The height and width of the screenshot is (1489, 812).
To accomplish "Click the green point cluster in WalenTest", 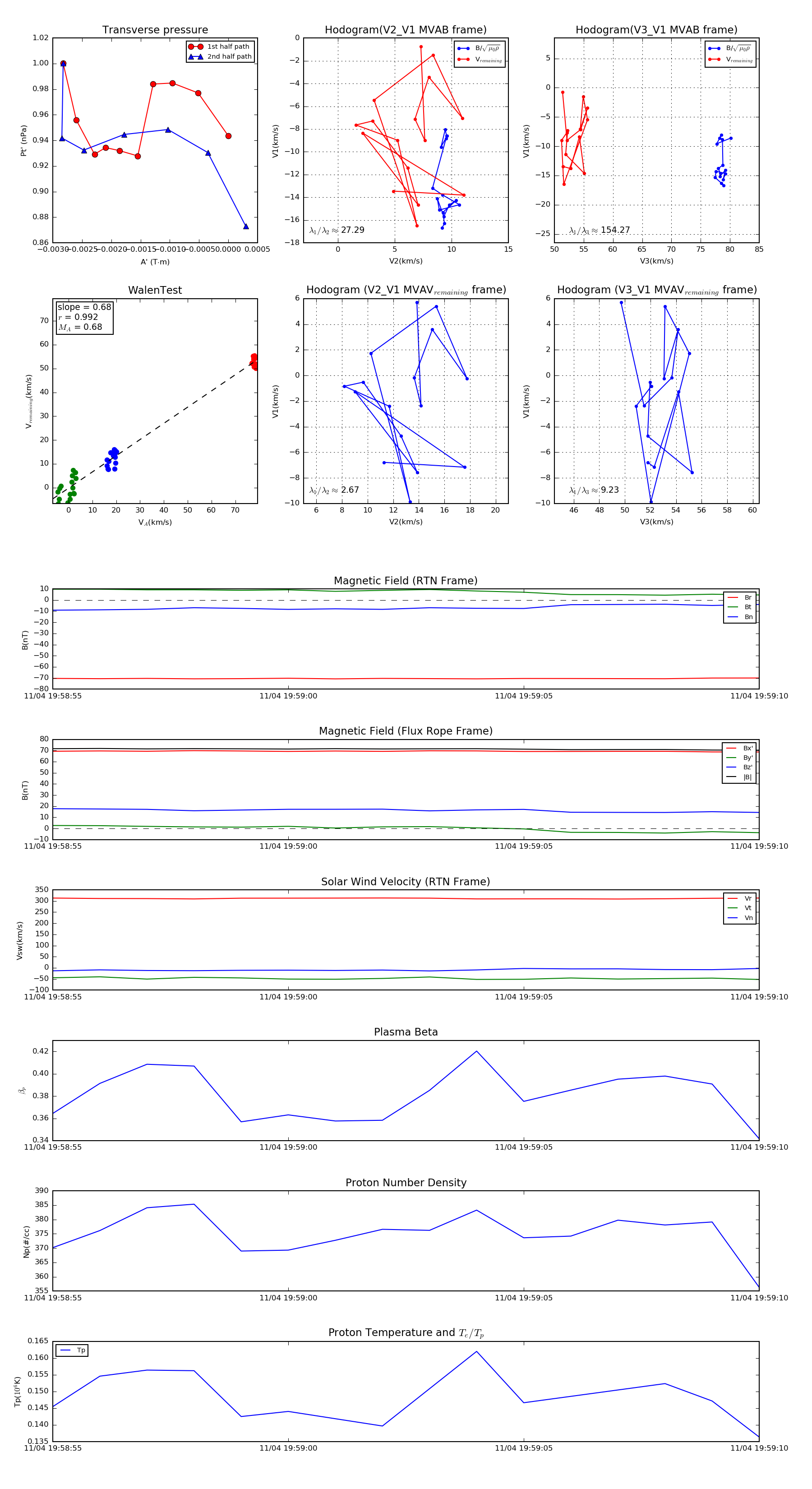I will (66, 487).
